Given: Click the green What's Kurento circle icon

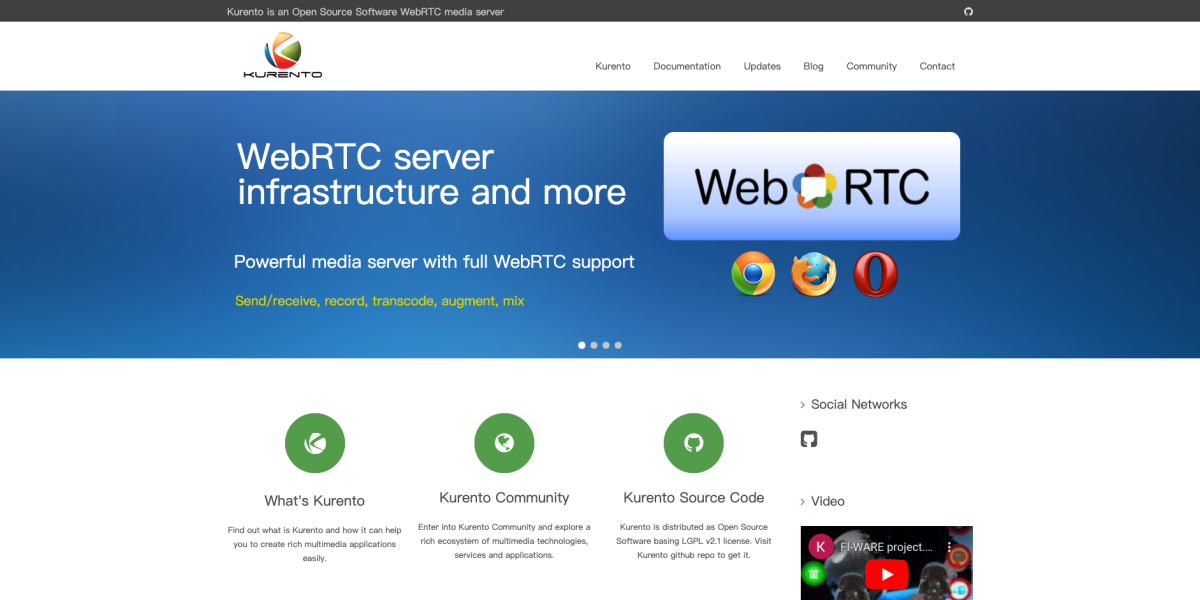Looking at the screenshot, I should [x=315, y=443].
